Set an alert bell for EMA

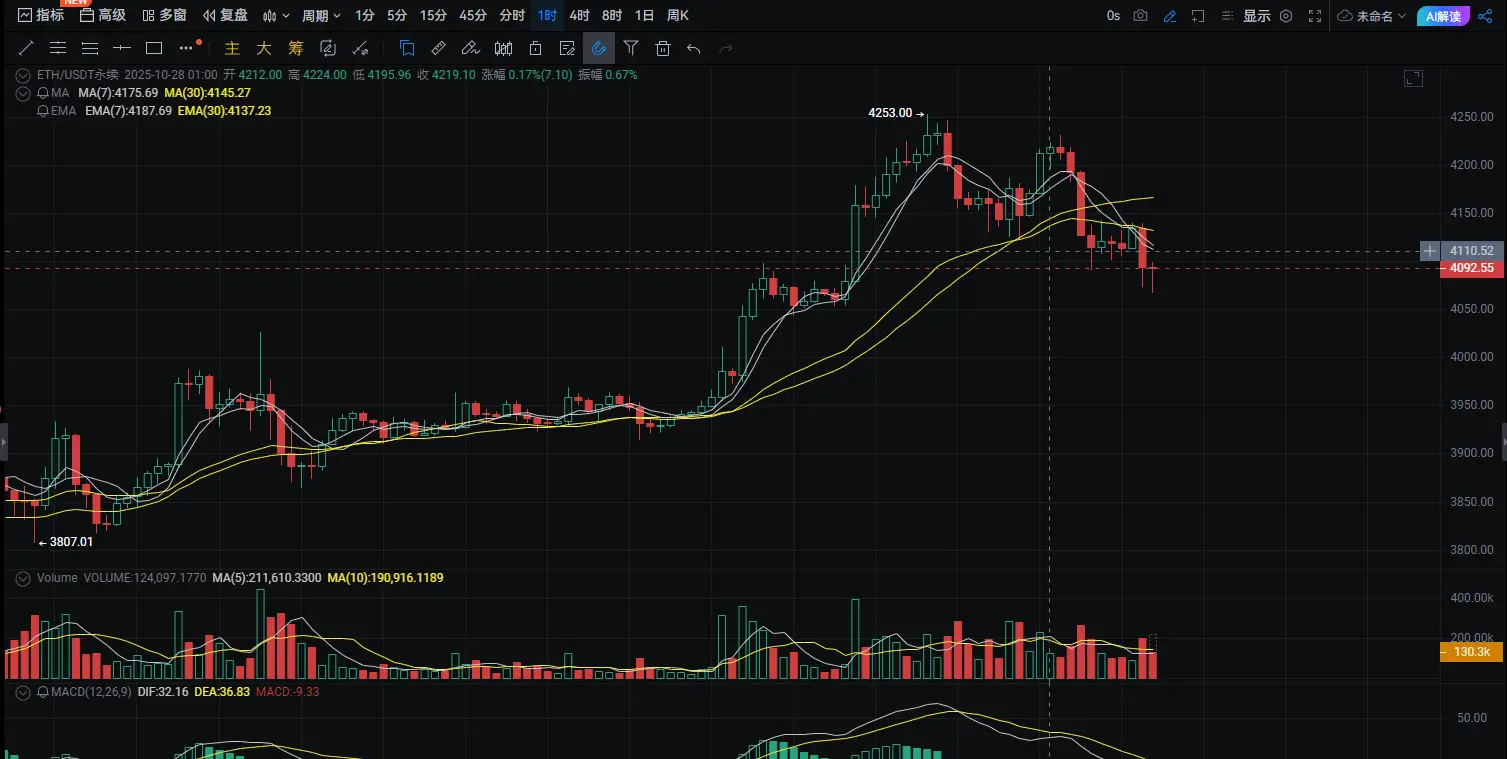coord(43,110)
